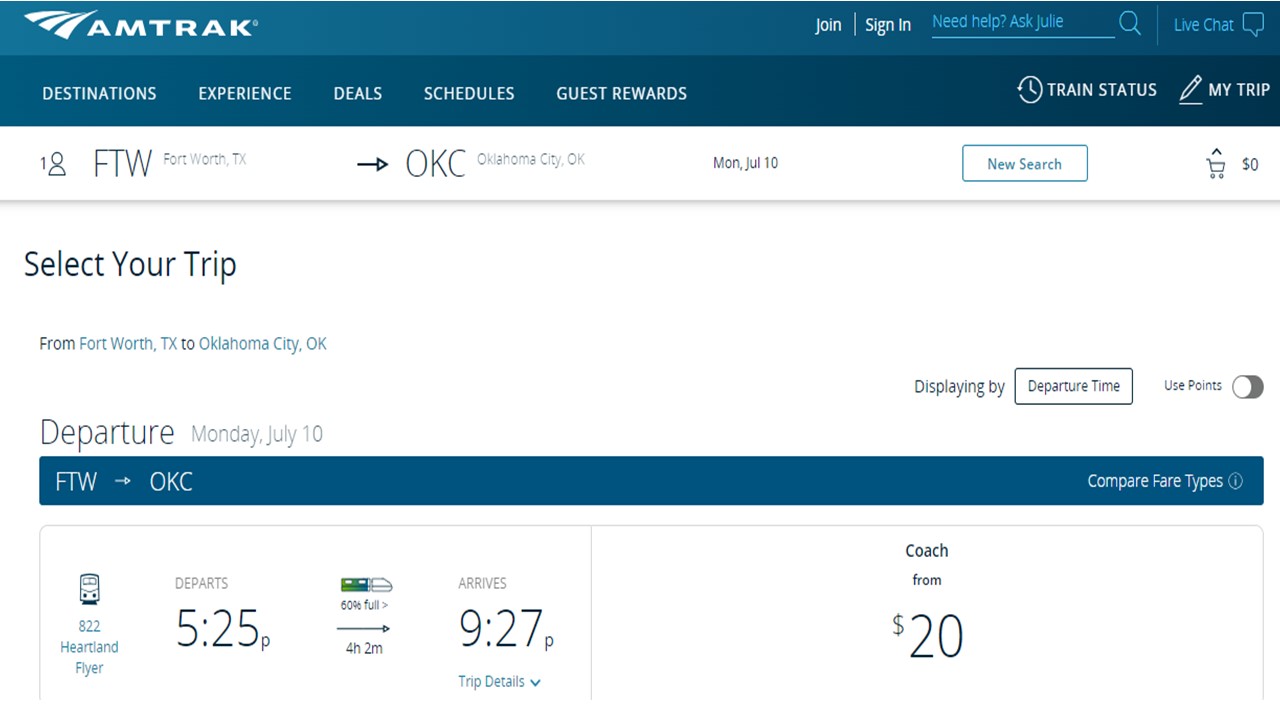Open the Deals menu
1280x720 pixels.
coord(358,93)
